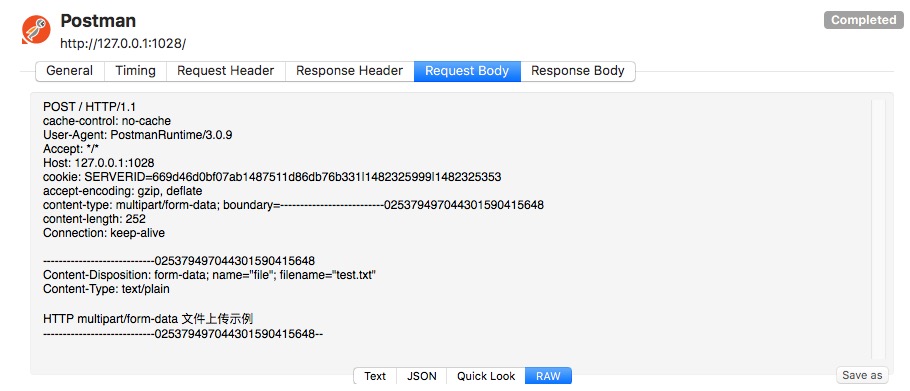910x391 pixels.
Task: View the Response Header tab
Action: coord(349,71)
